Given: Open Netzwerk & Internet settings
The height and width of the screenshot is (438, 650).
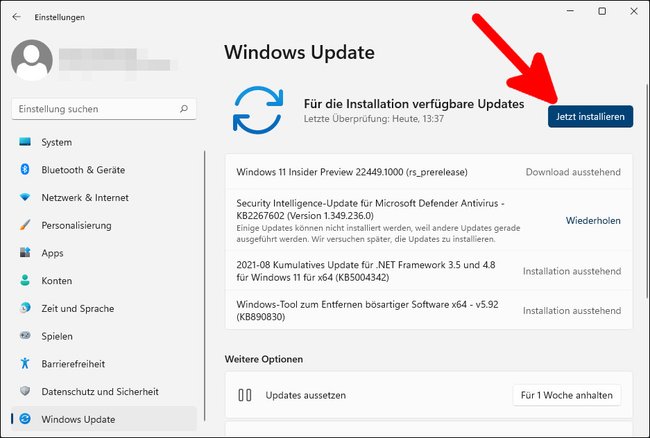Looking at the screenshot, I should [104, 198].
